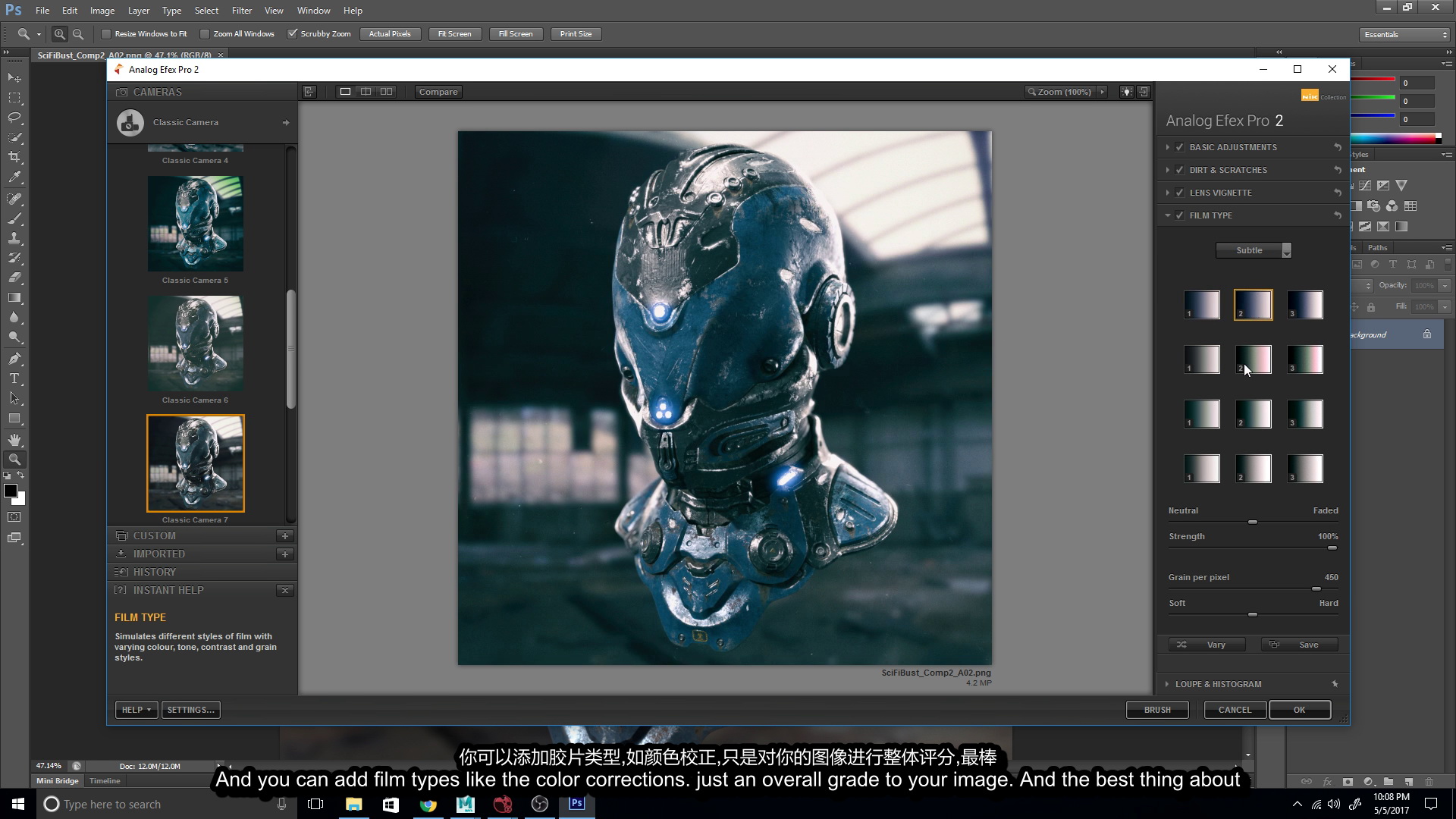Select the Crop tool in Photoshop toolbar
This screenshot has height=819, width=1456.
coord(14,157)
